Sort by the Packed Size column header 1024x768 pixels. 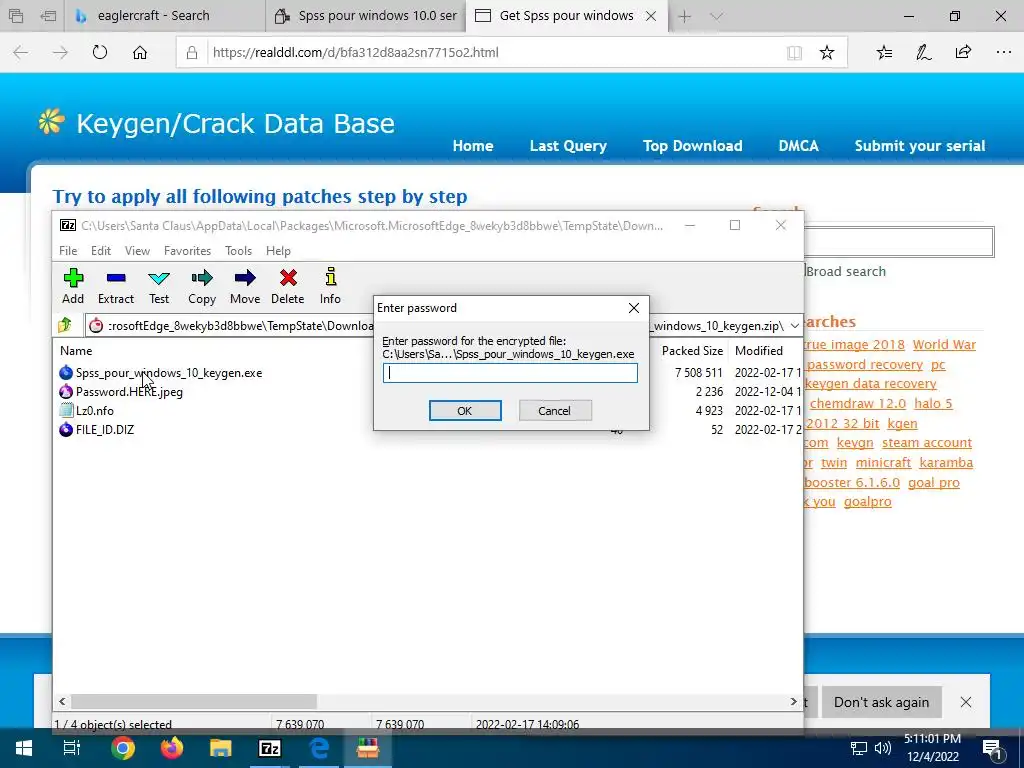click(692, 351)
